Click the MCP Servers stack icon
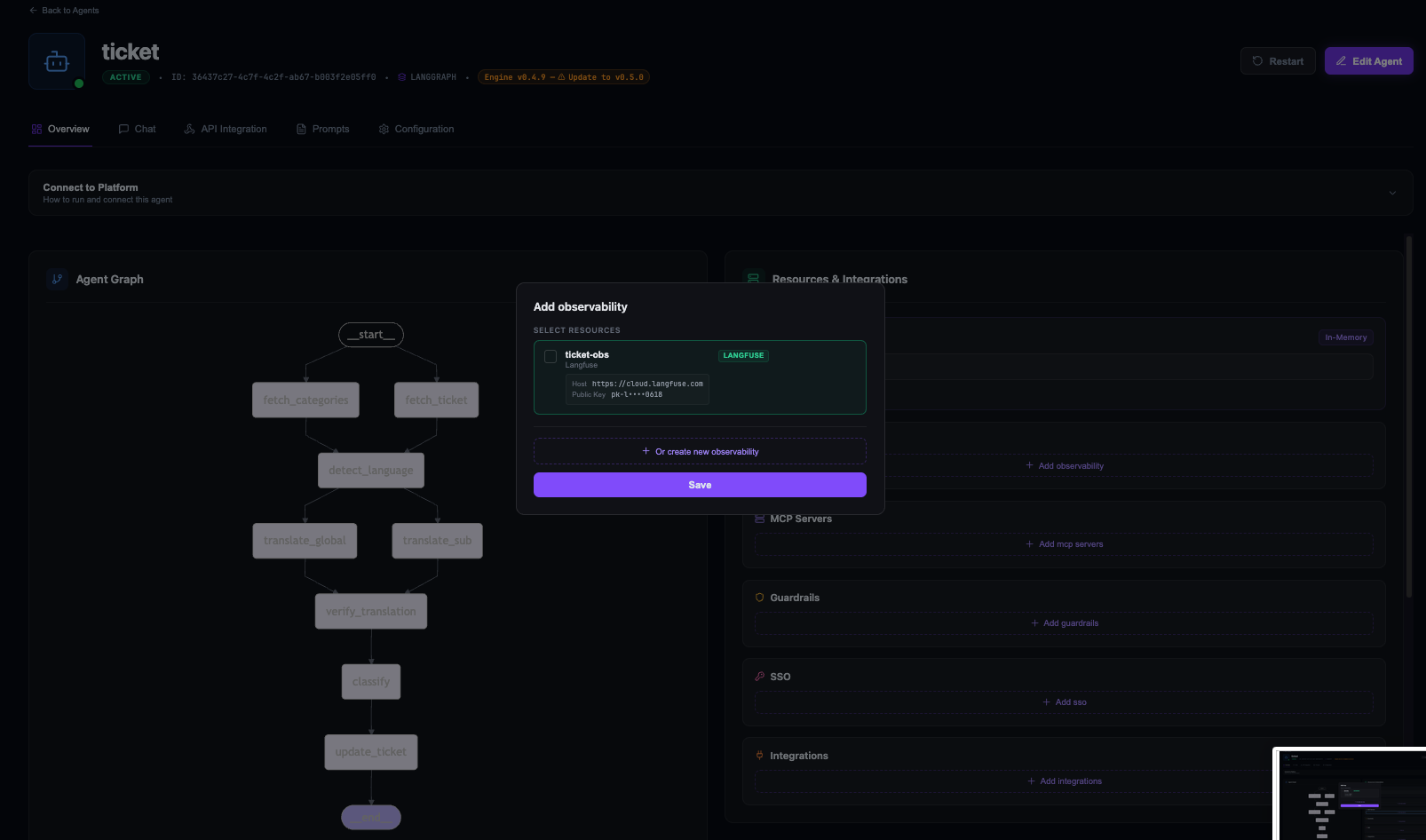This screenshot has width=1426, height=840. point(759,519)
